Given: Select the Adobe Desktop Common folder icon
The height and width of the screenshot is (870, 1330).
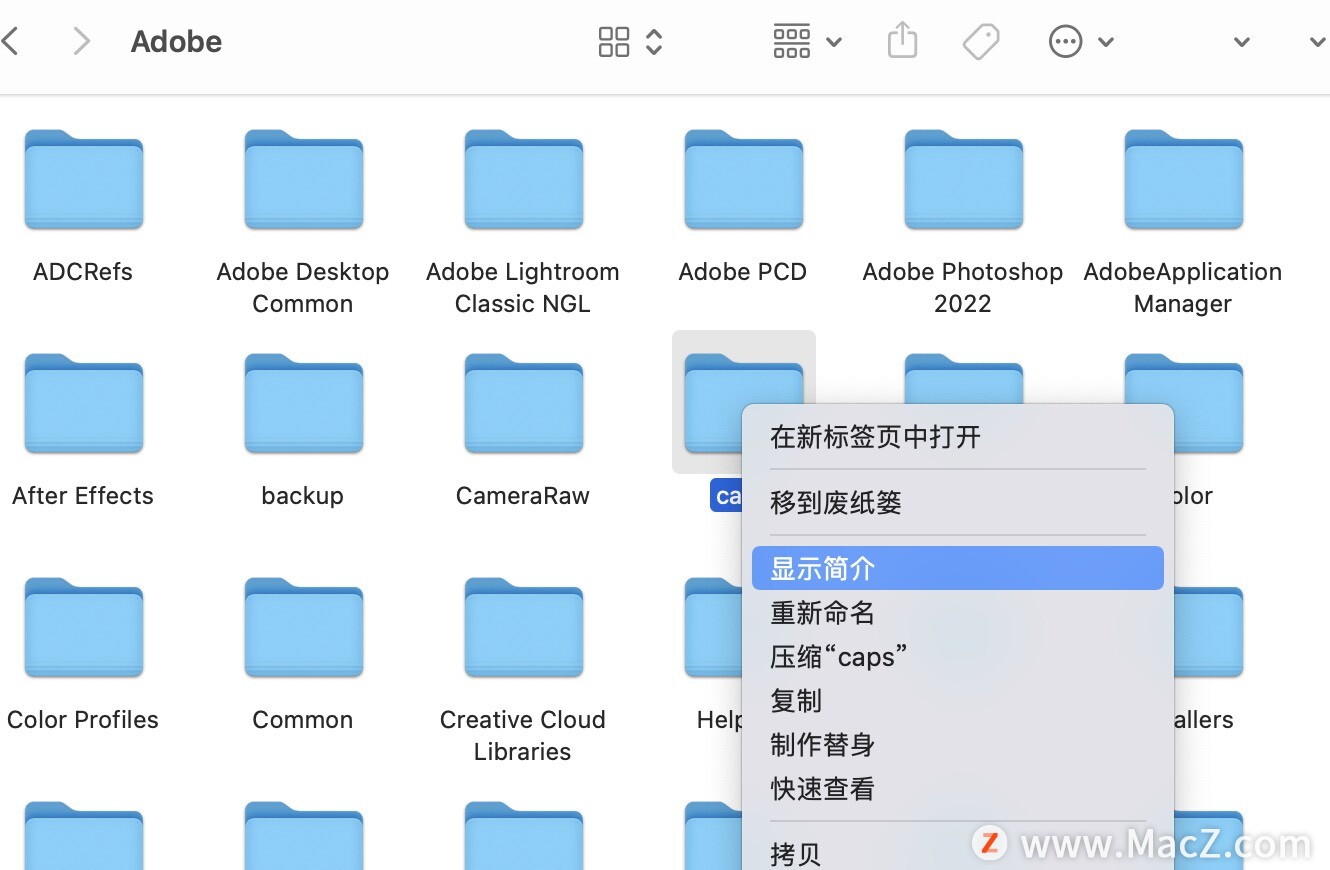Looking at the screenshot, I should coord(304,180).
